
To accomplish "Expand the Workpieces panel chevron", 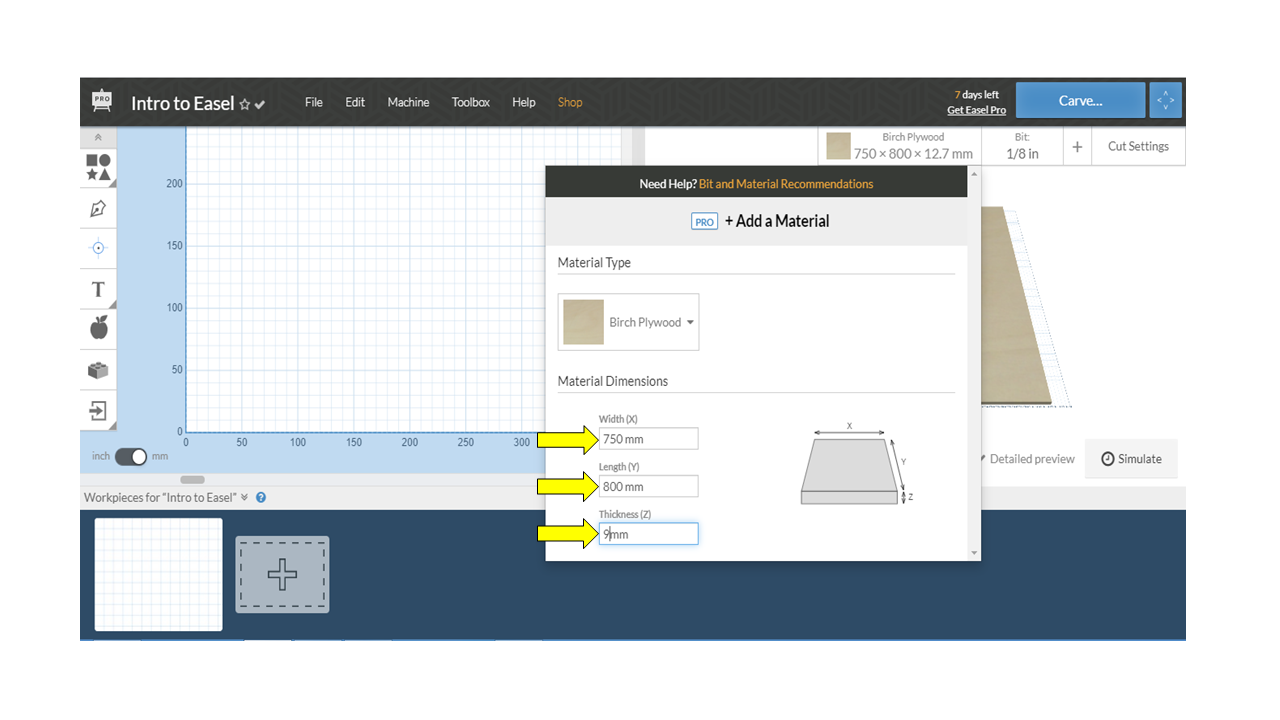I will coord(245,497).
